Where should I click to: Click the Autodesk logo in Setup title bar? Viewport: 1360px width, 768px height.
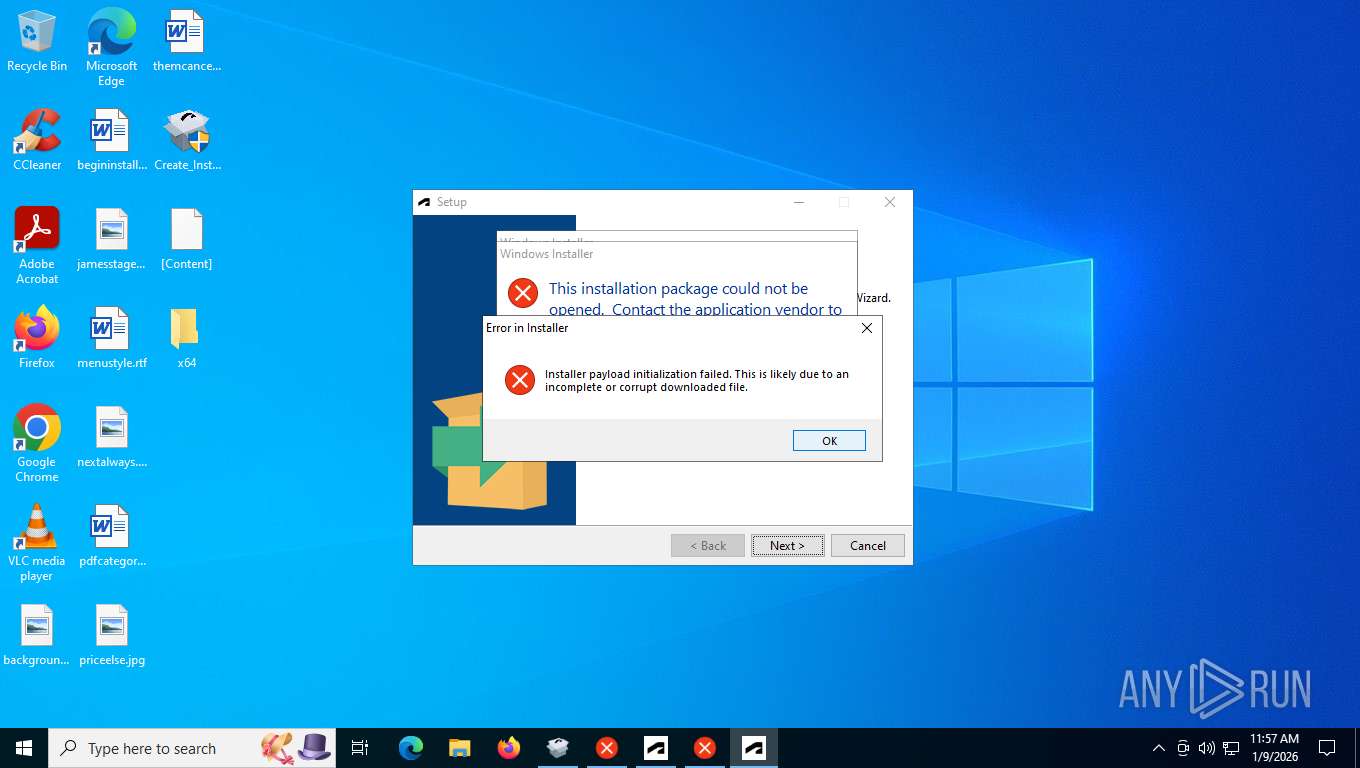click(424, 202)
